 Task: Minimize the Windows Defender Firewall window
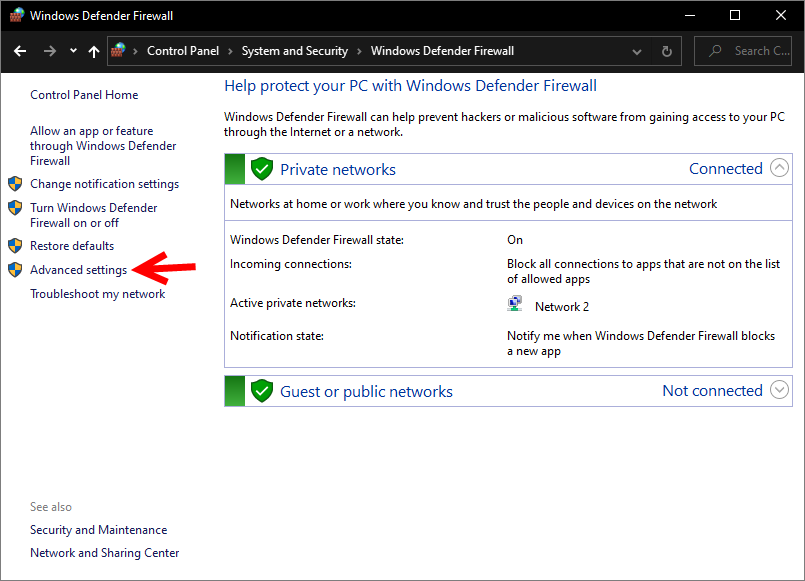[690, 15]
